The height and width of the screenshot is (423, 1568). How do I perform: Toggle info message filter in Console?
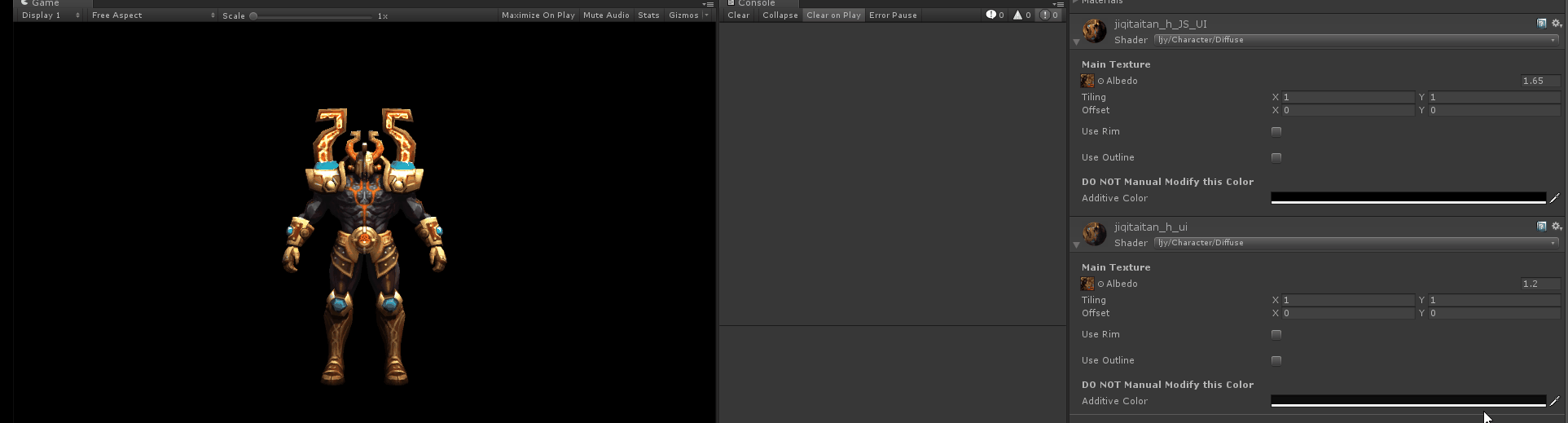coord(995,15)
